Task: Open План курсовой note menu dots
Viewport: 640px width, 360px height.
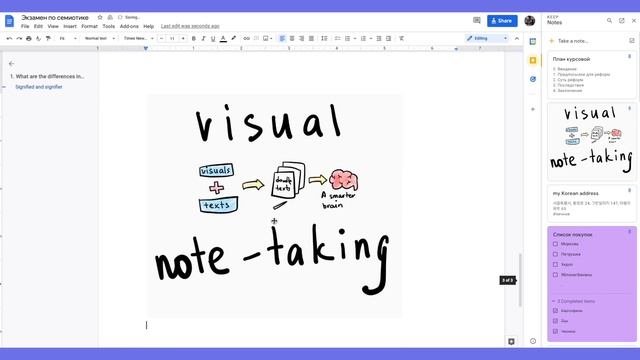Action: click(x=629, y=57)
